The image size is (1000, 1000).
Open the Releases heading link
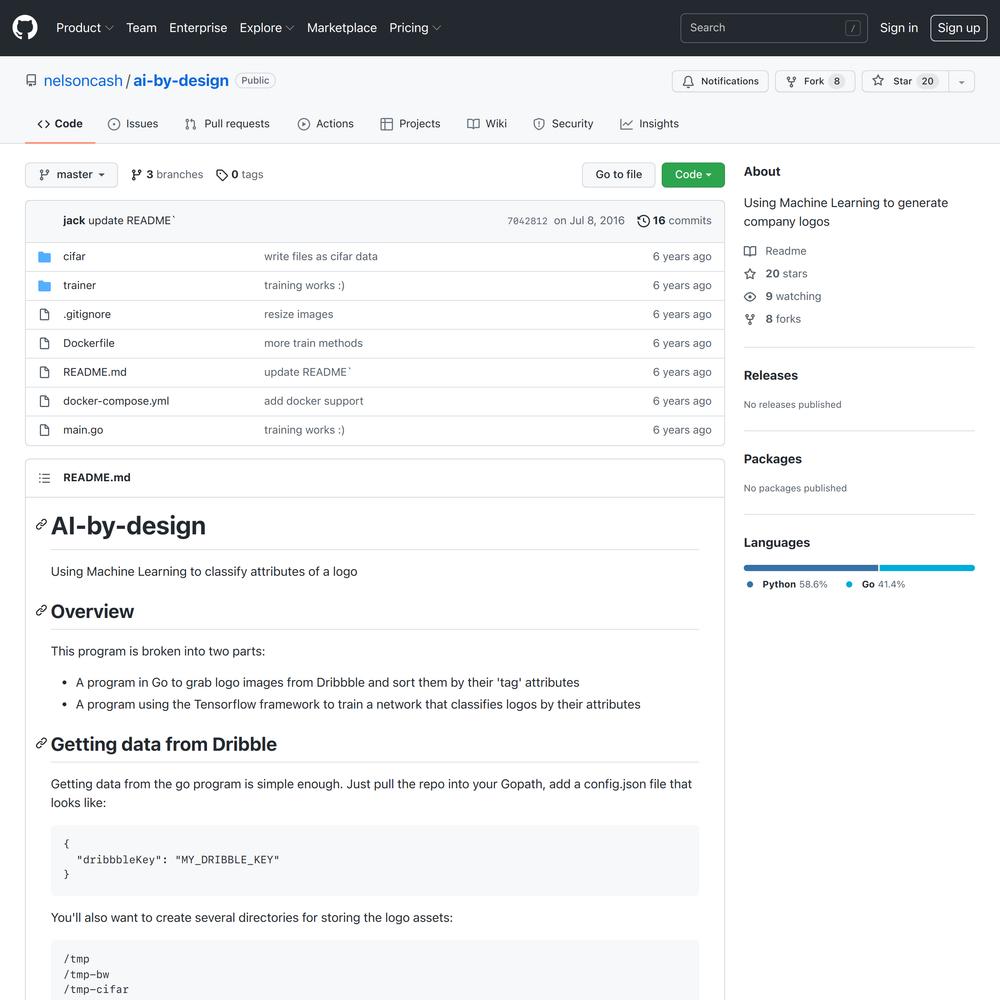[x=770, y=376]
